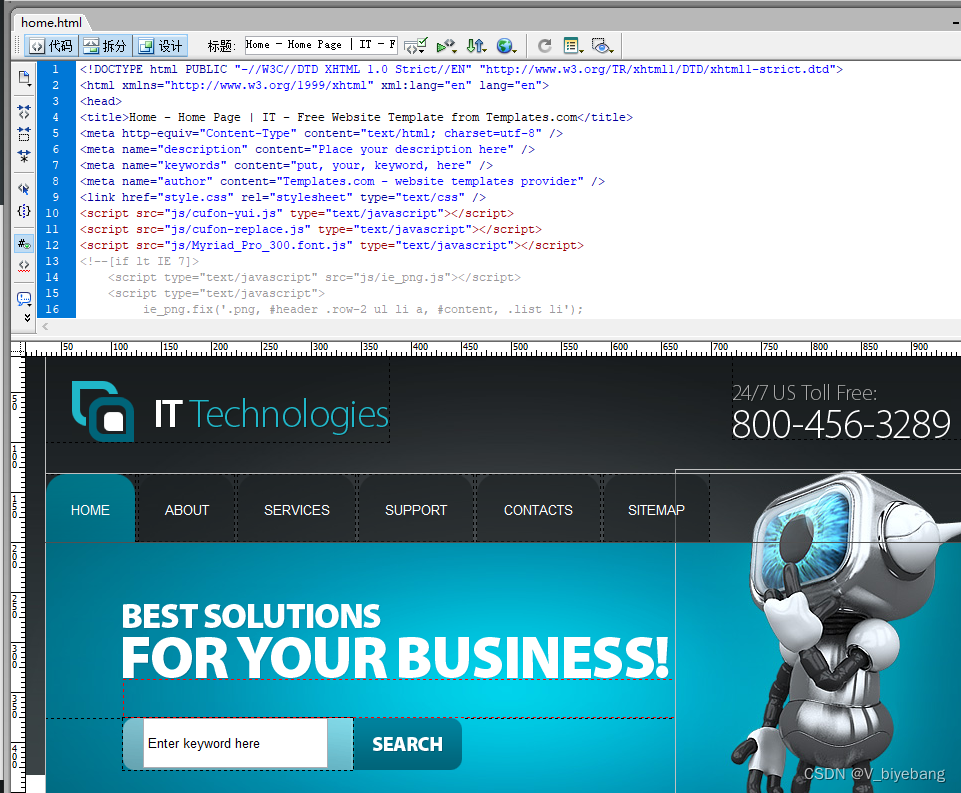The height and width of the screenshot is (793, 961).
Task: Click the <!--[if lt IE 7]> comment line
Action: (139, 261)
